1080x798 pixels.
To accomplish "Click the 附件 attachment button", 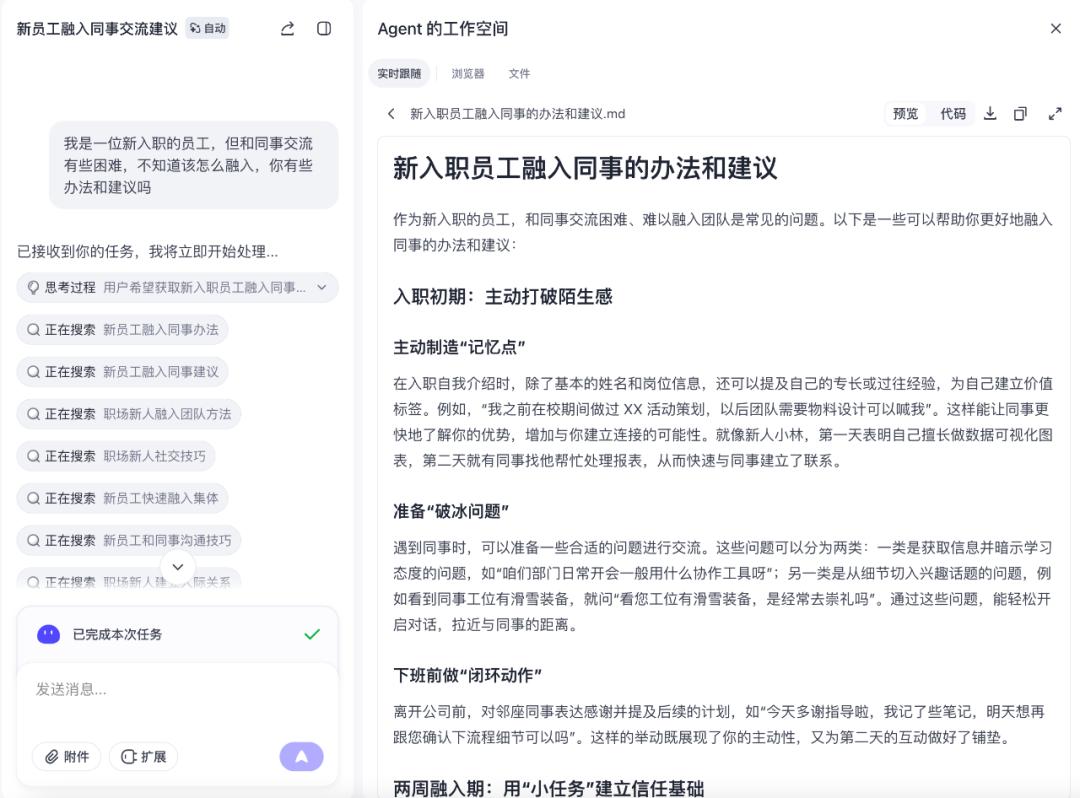I will click(x=67, y=757).
